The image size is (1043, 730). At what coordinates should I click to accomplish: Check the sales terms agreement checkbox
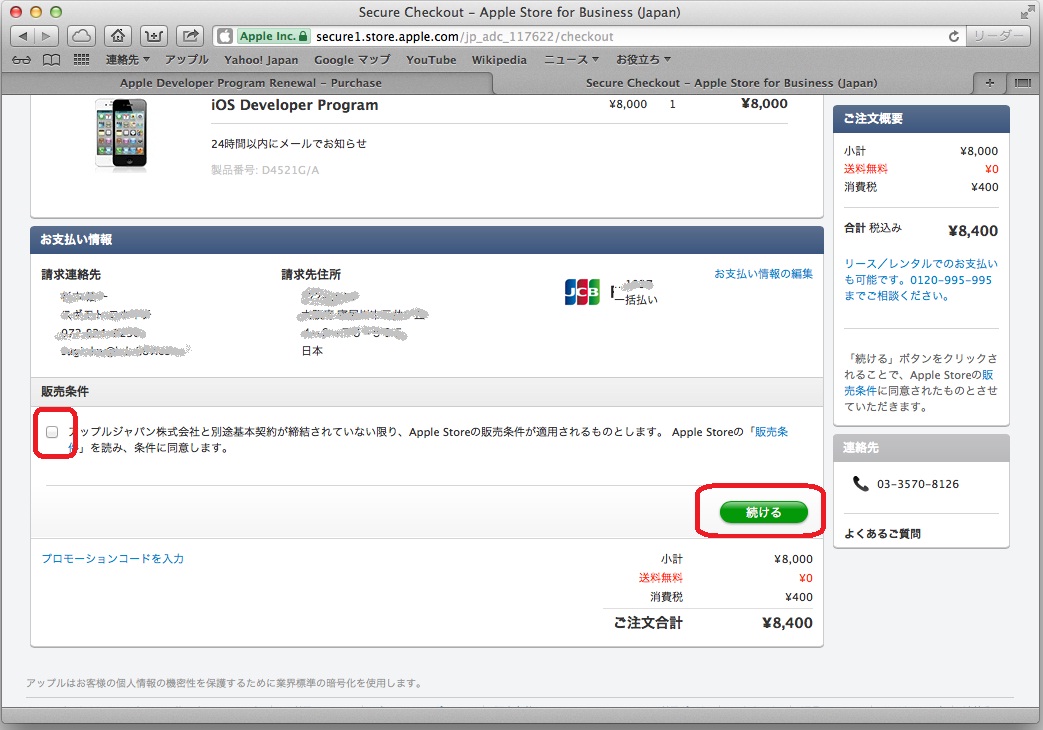(x=52, y=432)
